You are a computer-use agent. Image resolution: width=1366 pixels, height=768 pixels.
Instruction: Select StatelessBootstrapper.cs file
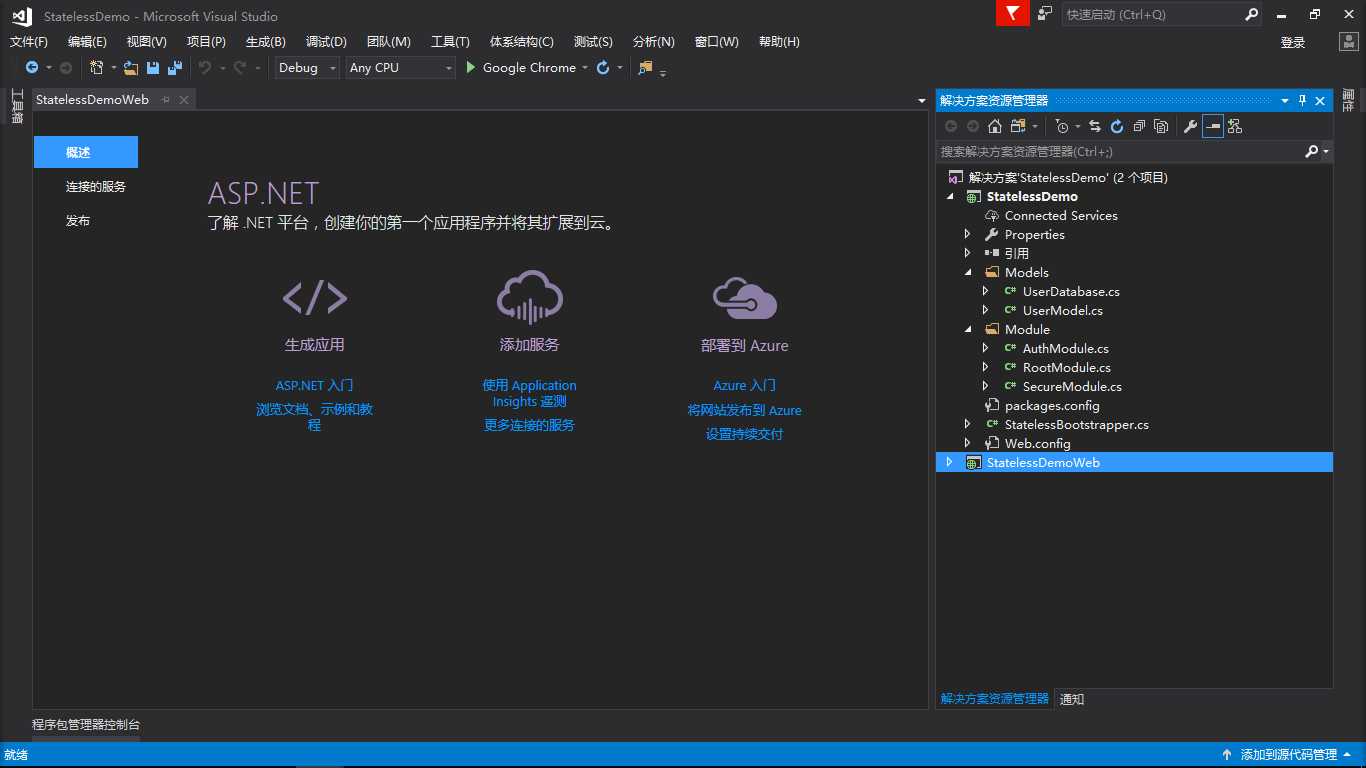point(1076,424)
